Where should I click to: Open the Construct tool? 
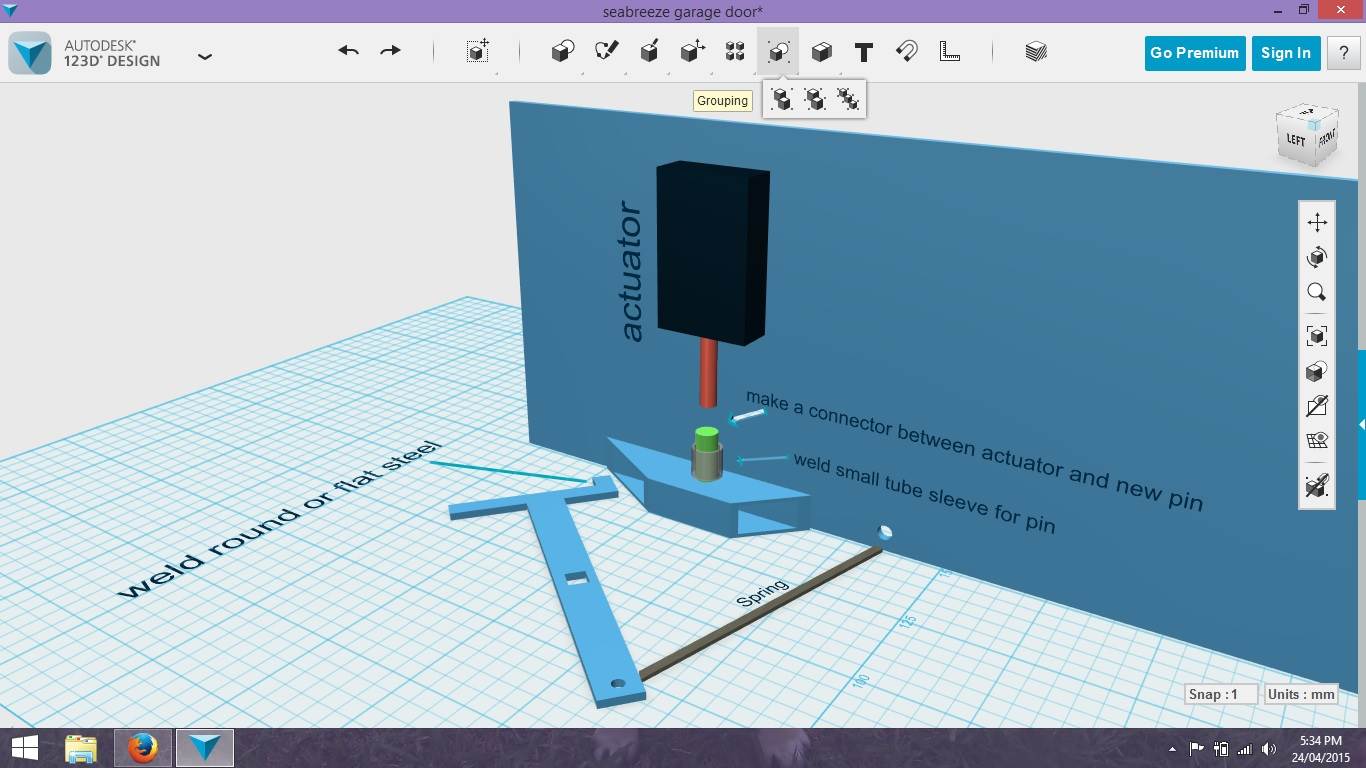pyautogui.click(x=649, y=51)
